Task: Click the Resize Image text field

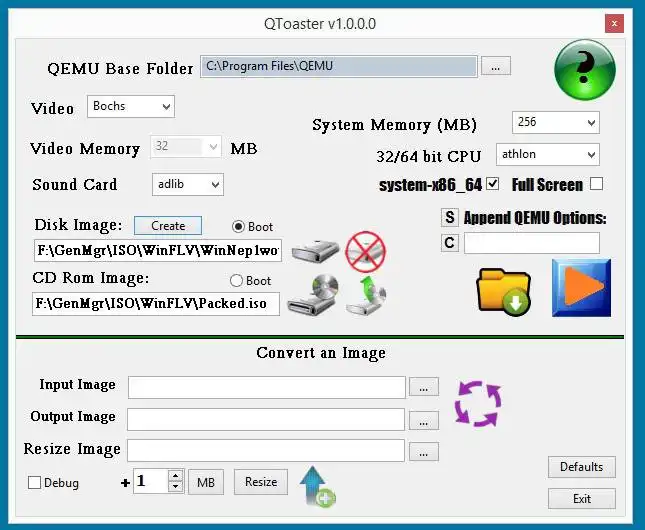Action: (266, 451)
